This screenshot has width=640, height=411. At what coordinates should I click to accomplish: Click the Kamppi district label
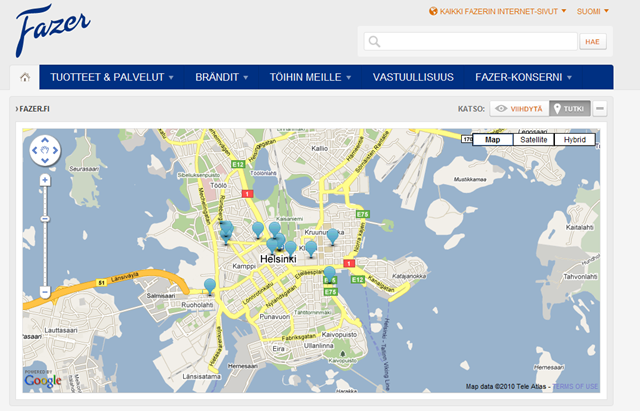click(x=244, y=266)
